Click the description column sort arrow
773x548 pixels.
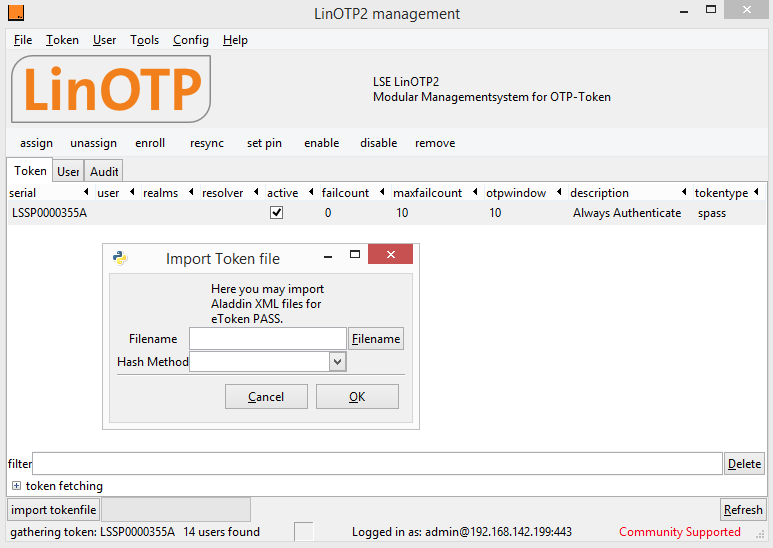(x=684, y=192)
